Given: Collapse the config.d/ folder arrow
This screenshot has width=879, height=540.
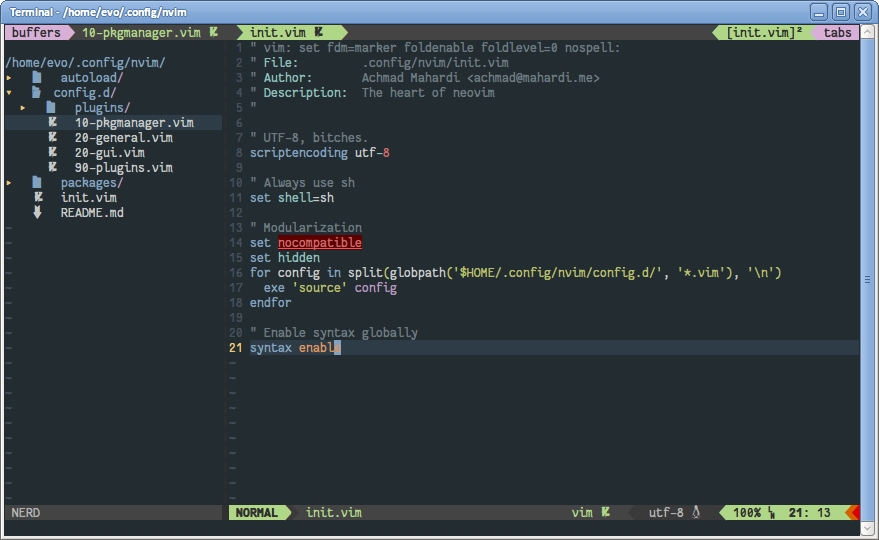Looking at the screenshot, I should [9, 93].
